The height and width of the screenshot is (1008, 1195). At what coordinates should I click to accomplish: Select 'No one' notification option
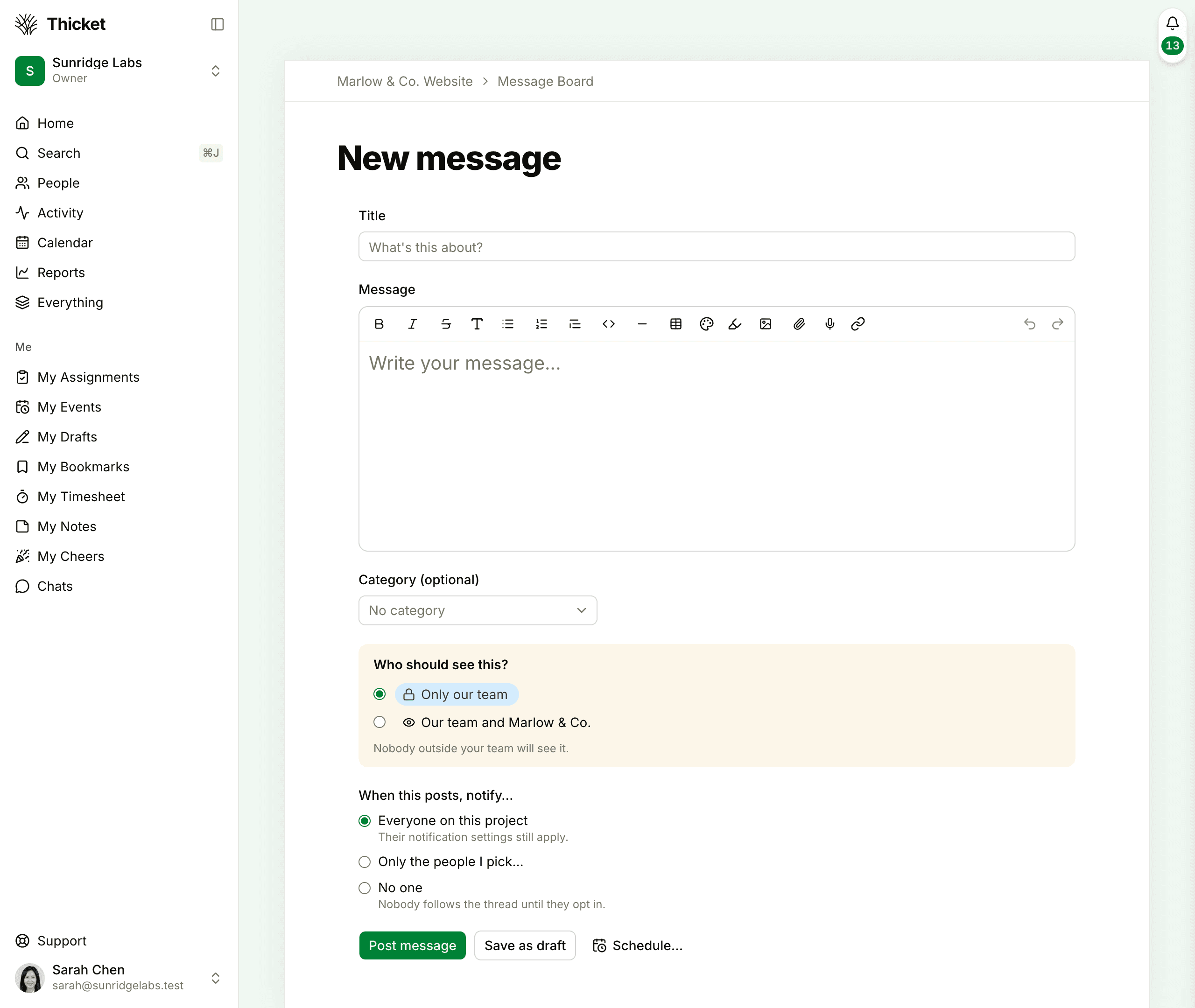[x=365, y=888]
